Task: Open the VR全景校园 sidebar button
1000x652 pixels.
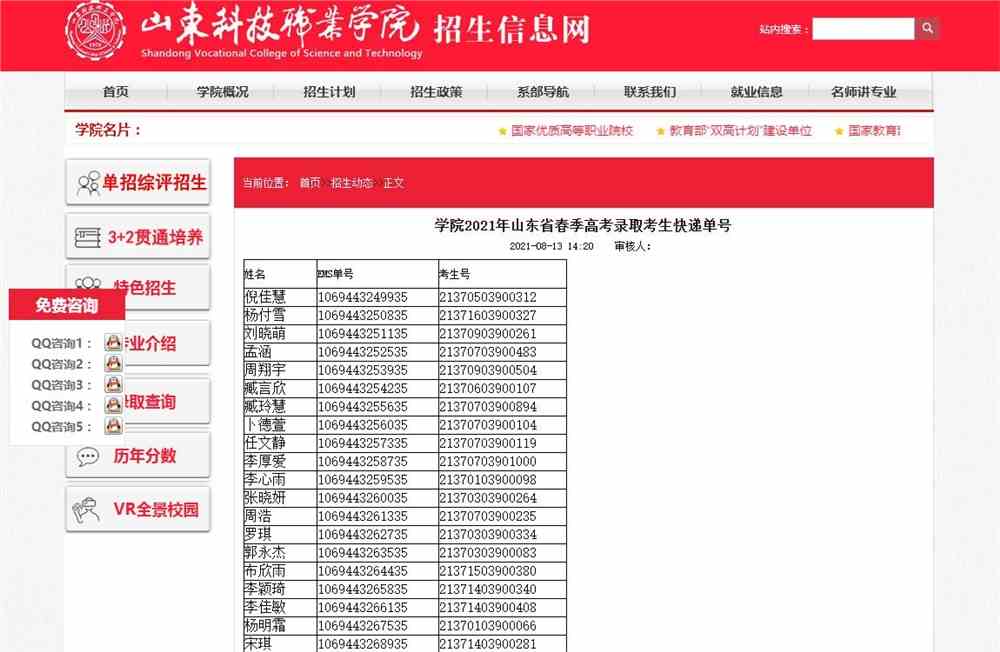Action: click(x=138, y=509)
